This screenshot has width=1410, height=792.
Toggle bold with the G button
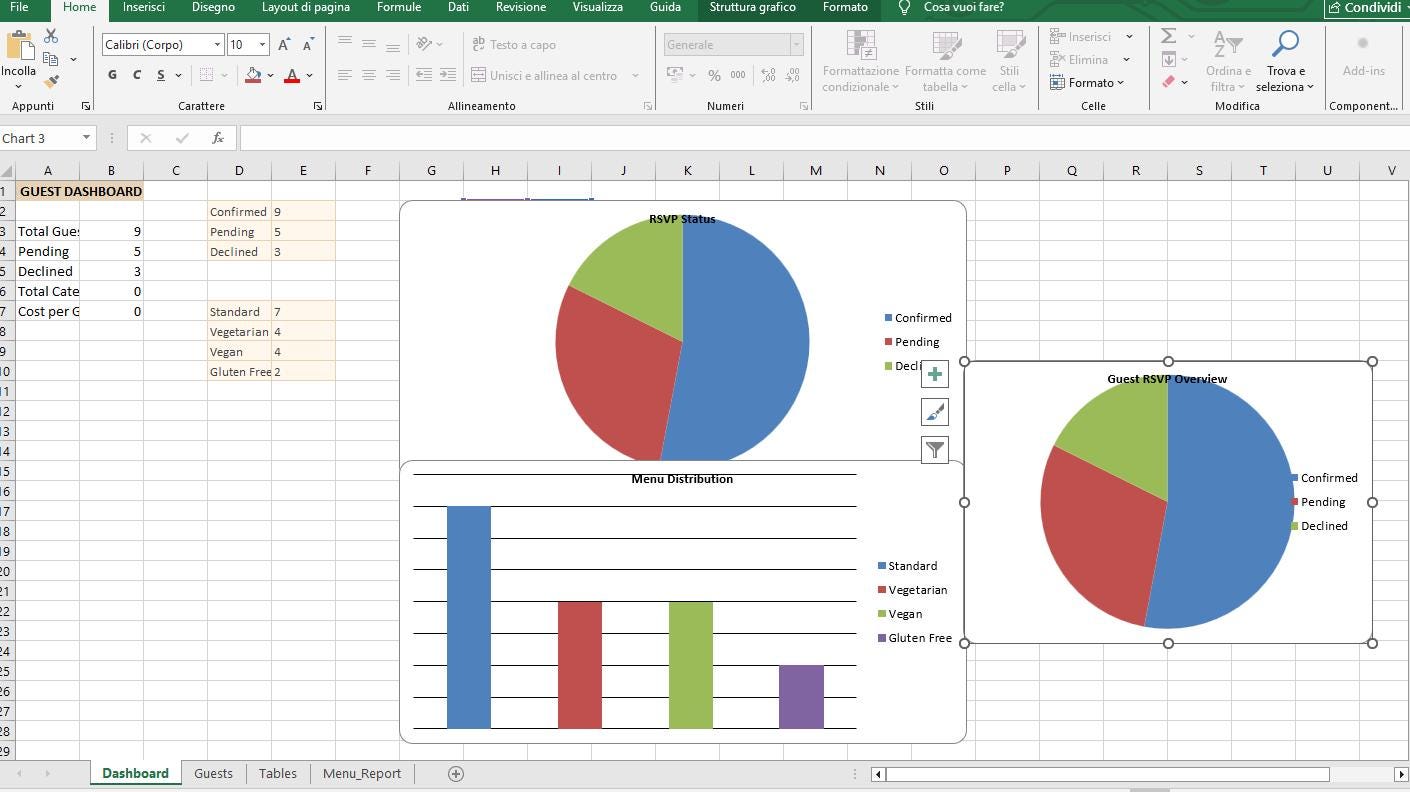pos(111,75)
